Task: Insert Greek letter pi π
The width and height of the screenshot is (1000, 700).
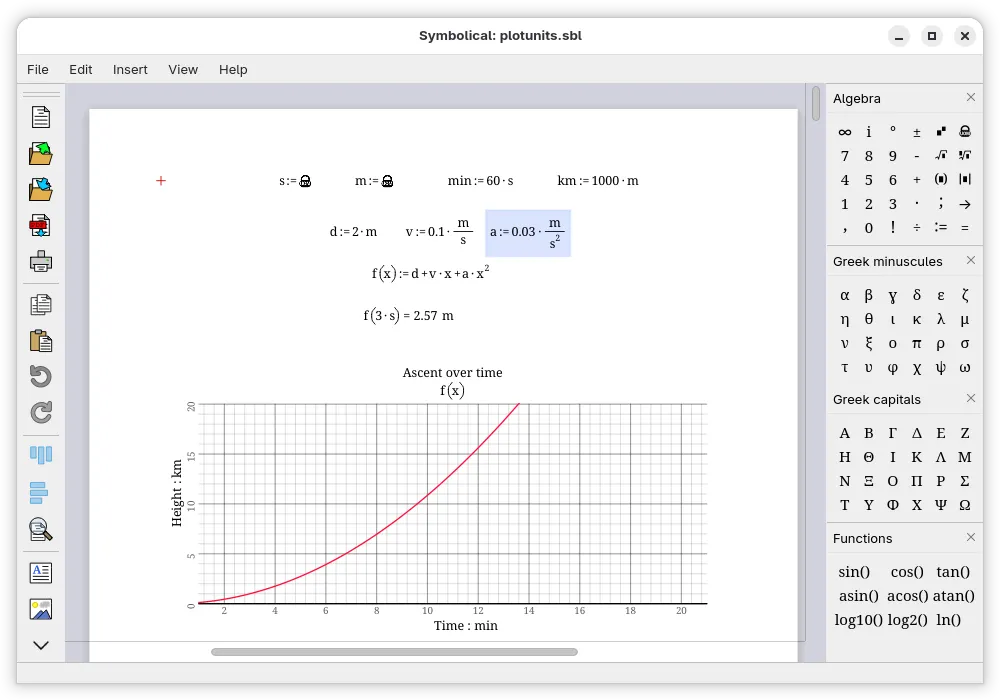Action: tap(916, 344)
